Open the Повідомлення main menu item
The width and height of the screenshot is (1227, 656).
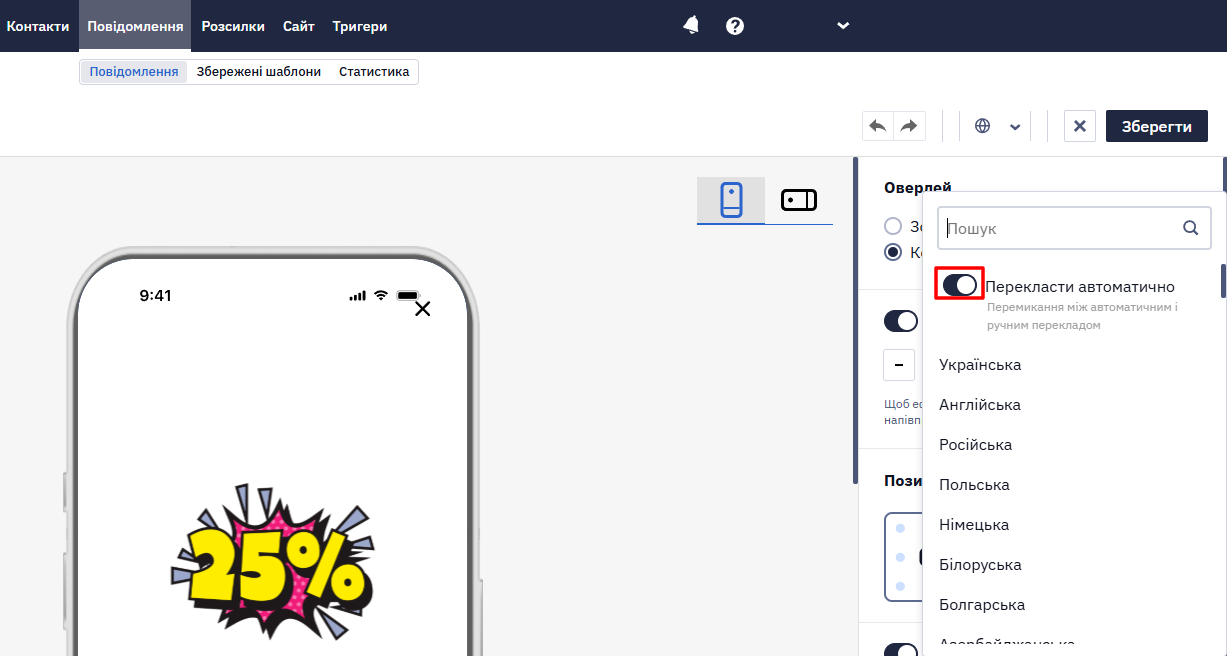135,26
